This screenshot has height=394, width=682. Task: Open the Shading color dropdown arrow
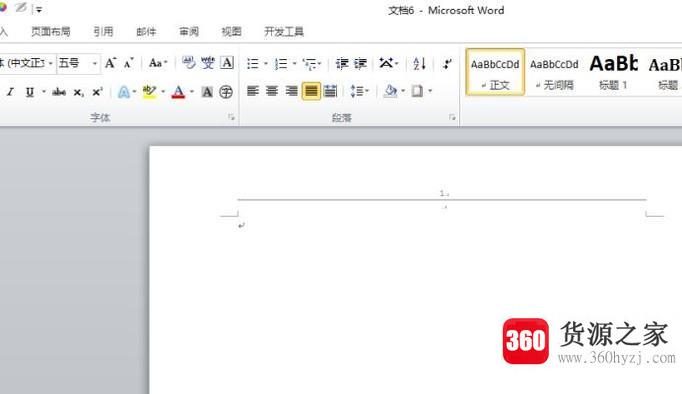pyautogui.click(x=403, y=91)
